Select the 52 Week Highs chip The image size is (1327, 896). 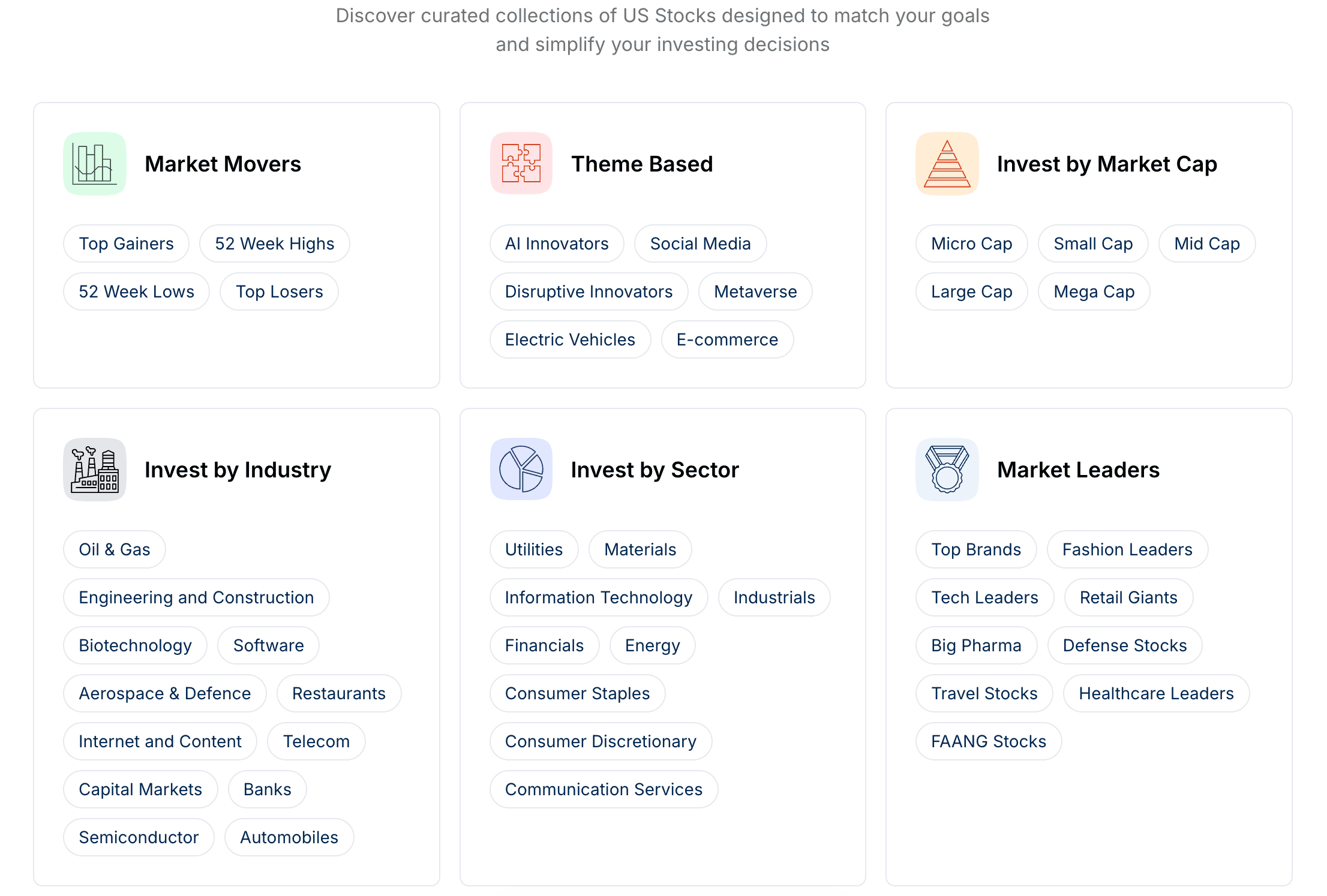pyautogui.click(x=275, y=243)
